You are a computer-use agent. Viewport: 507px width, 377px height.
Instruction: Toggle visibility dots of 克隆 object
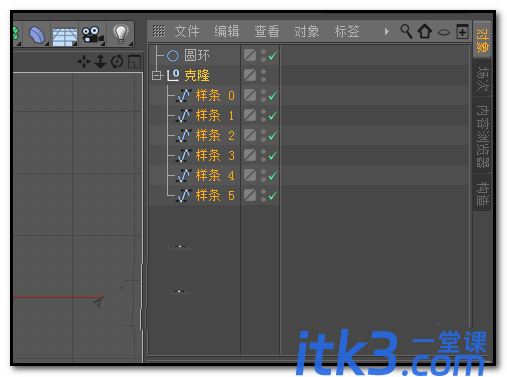tap(263, 76)
